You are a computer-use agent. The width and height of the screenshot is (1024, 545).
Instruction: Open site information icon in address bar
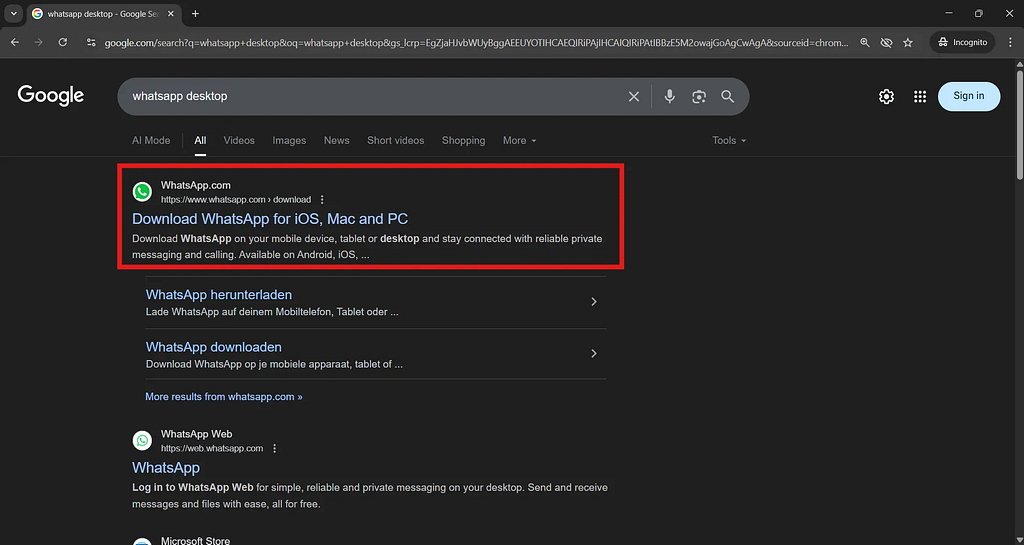[91, 42]
